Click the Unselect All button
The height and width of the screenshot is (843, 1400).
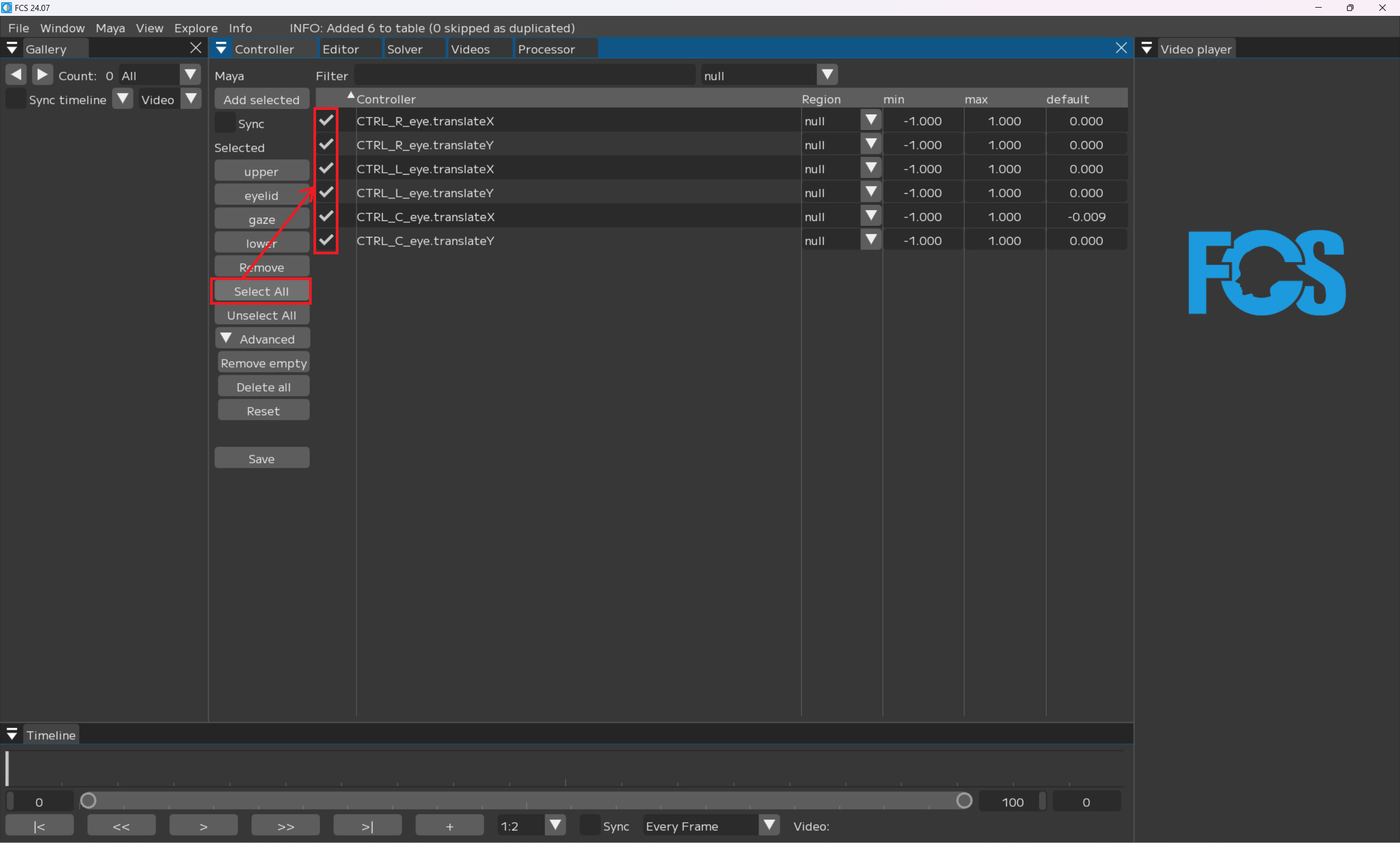coord(261,315)
